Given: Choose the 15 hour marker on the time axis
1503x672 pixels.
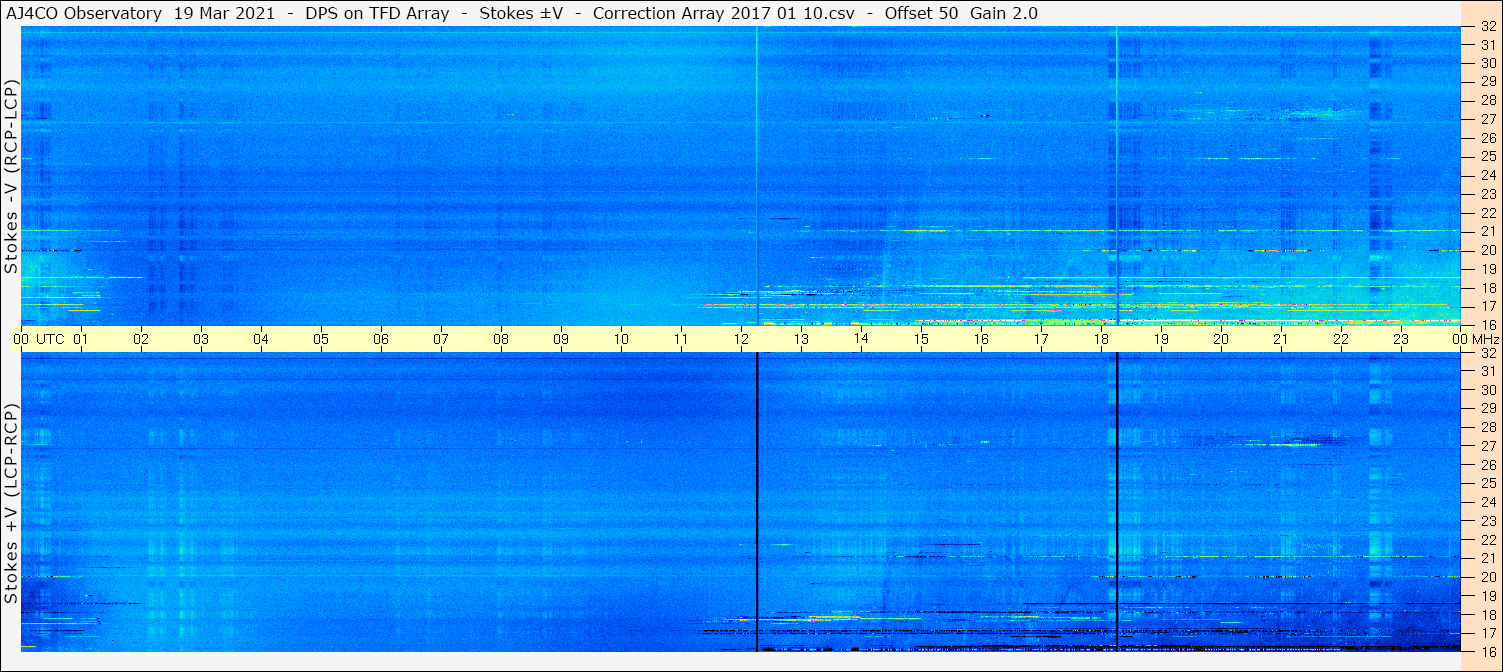Looking at the screenshot, I should pyautogui.click(x=921, y=340).
